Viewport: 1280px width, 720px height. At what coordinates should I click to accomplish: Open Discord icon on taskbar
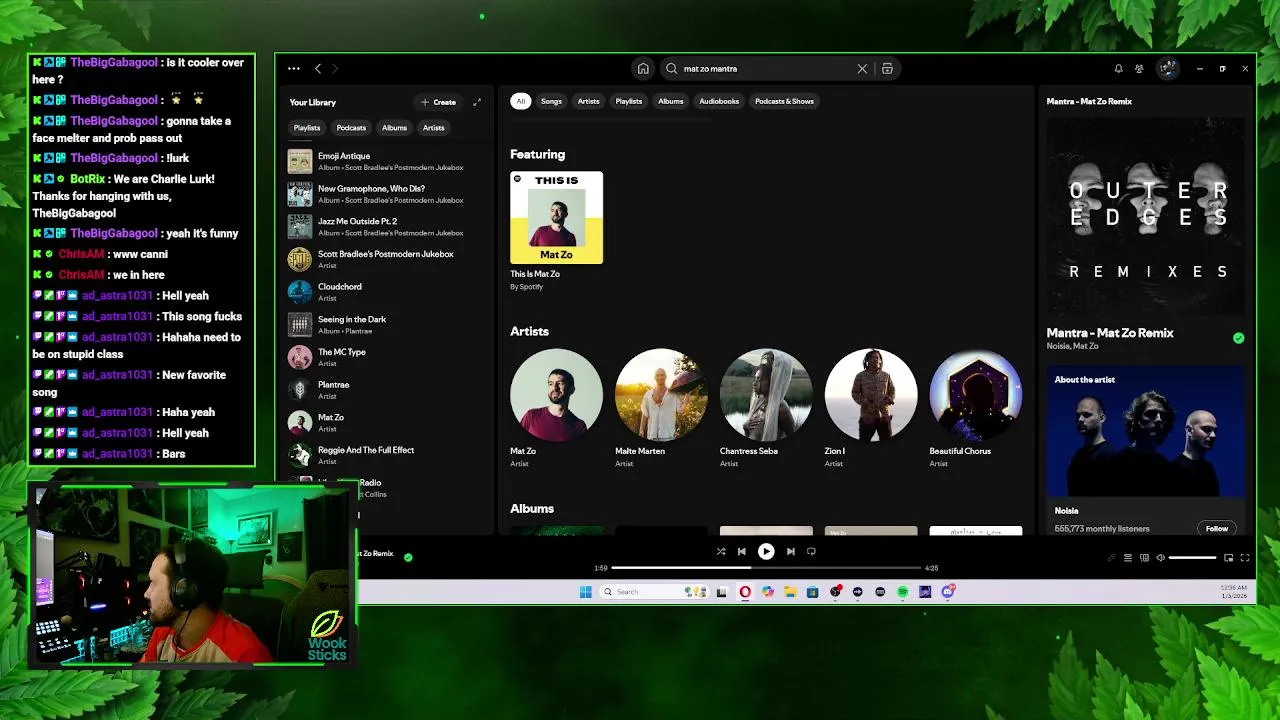click(948, 592)
